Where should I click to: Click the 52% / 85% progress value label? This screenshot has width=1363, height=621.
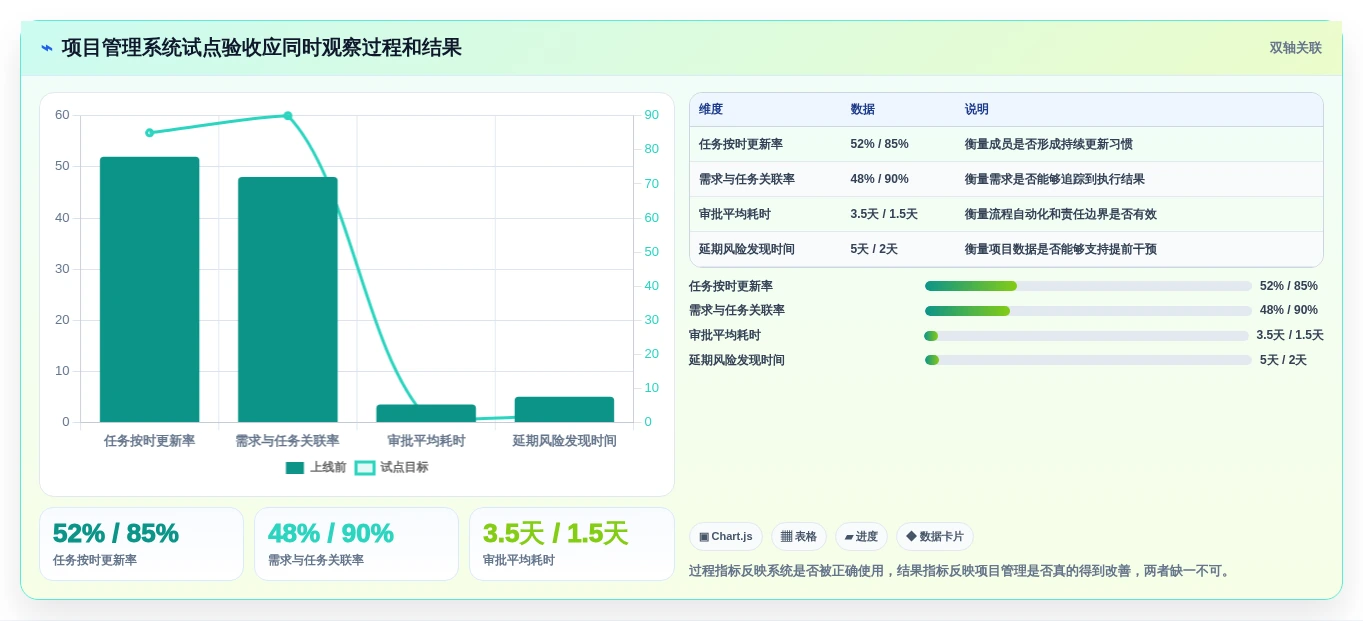point(1289,286)
